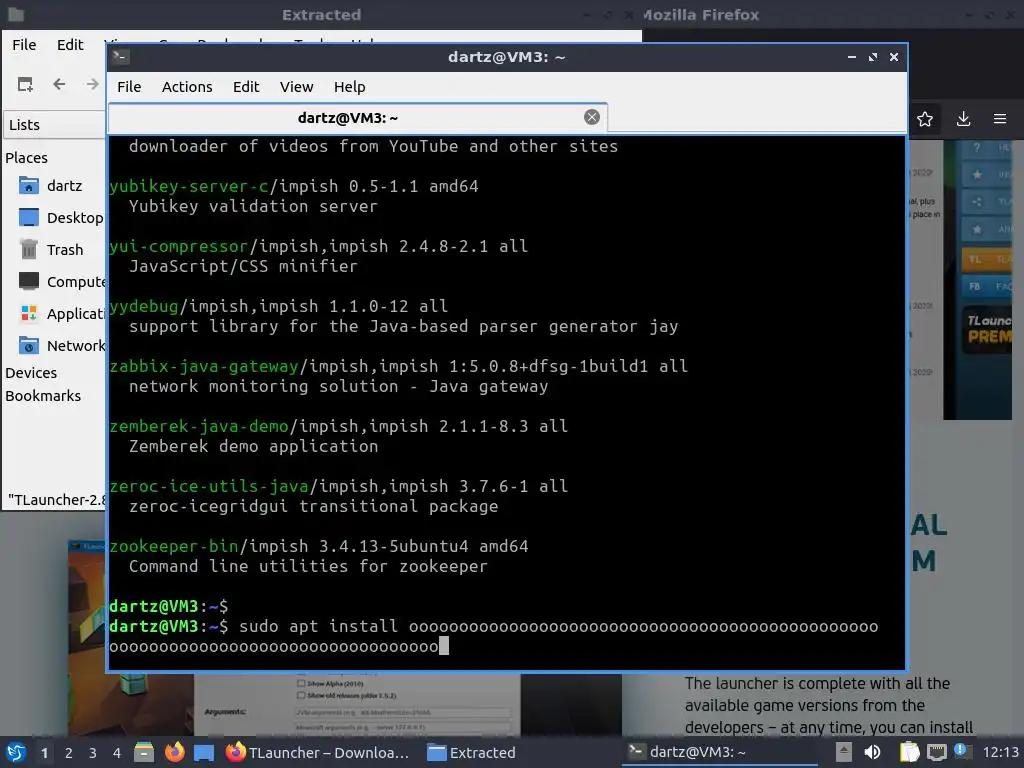Open the terminal Help menu

(x=349, y=87)
